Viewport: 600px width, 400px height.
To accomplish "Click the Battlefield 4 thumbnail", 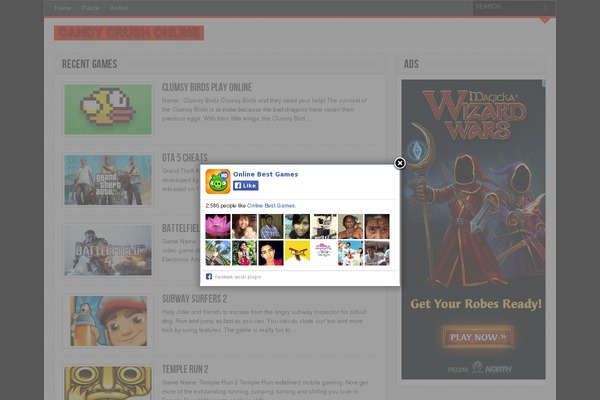I will tap(108, 250).
